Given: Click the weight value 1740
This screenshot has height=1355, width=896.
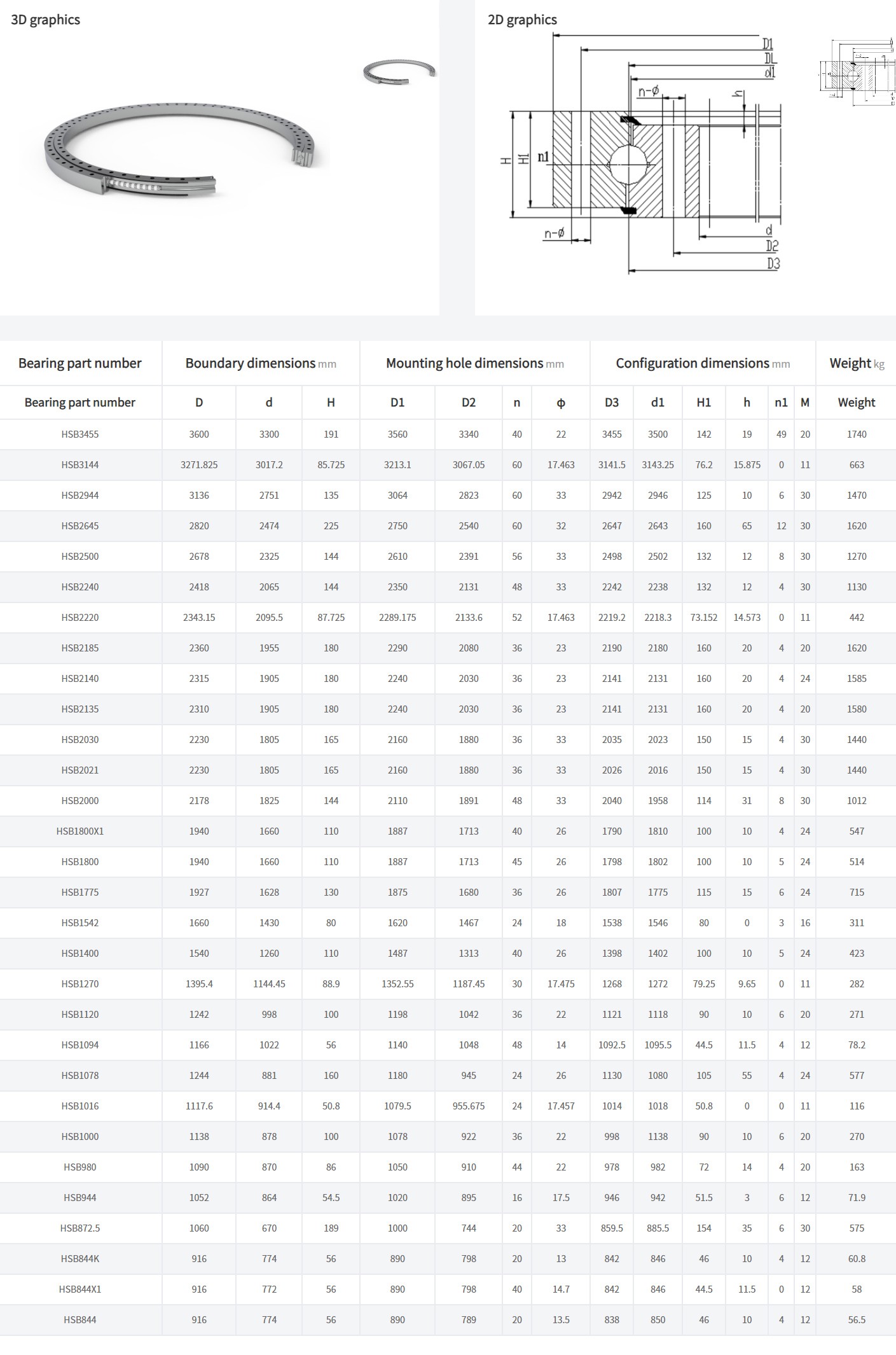Looking at the screenshot, I should pyautogui.click(x=856, y=434).
